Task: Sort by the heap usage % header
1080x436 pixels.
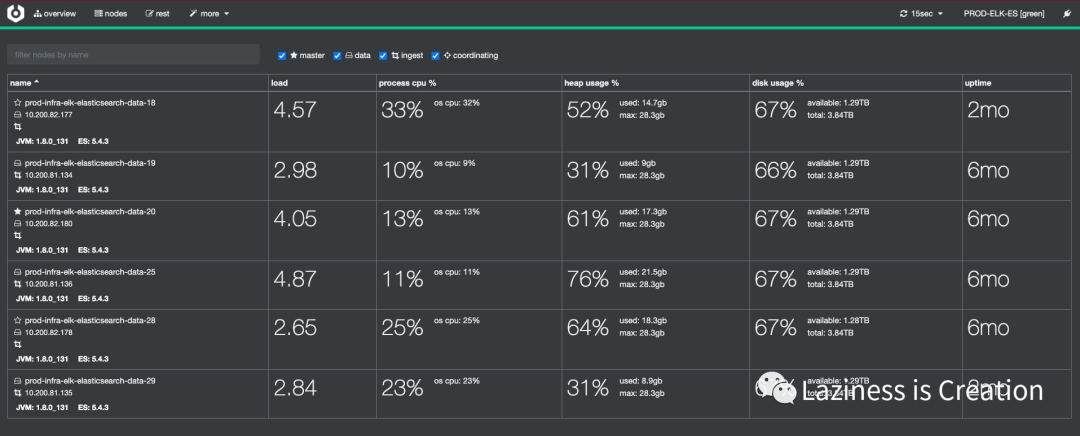Action: coord(592,82)
